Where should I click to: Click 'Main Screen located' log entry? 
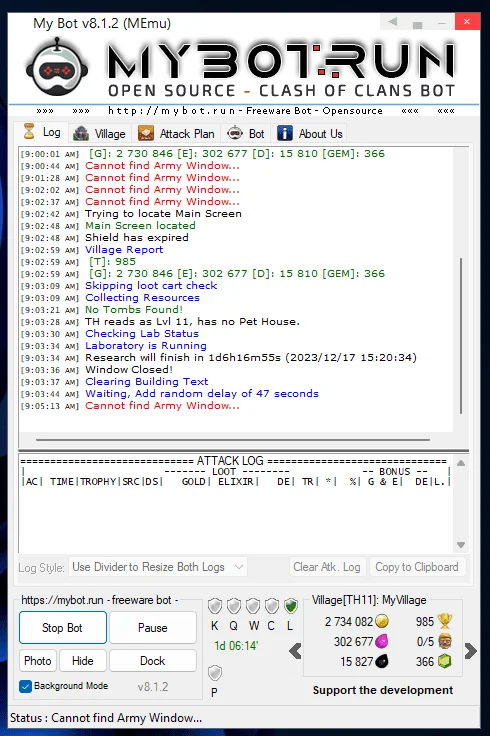[140, 225]
